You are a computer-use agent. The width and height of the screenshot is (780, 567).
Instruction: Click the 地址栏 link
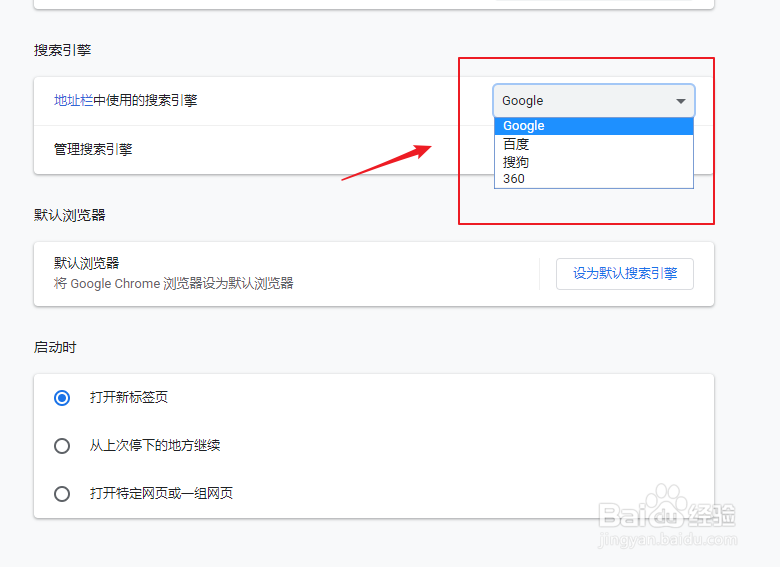(x=74, y=100)
